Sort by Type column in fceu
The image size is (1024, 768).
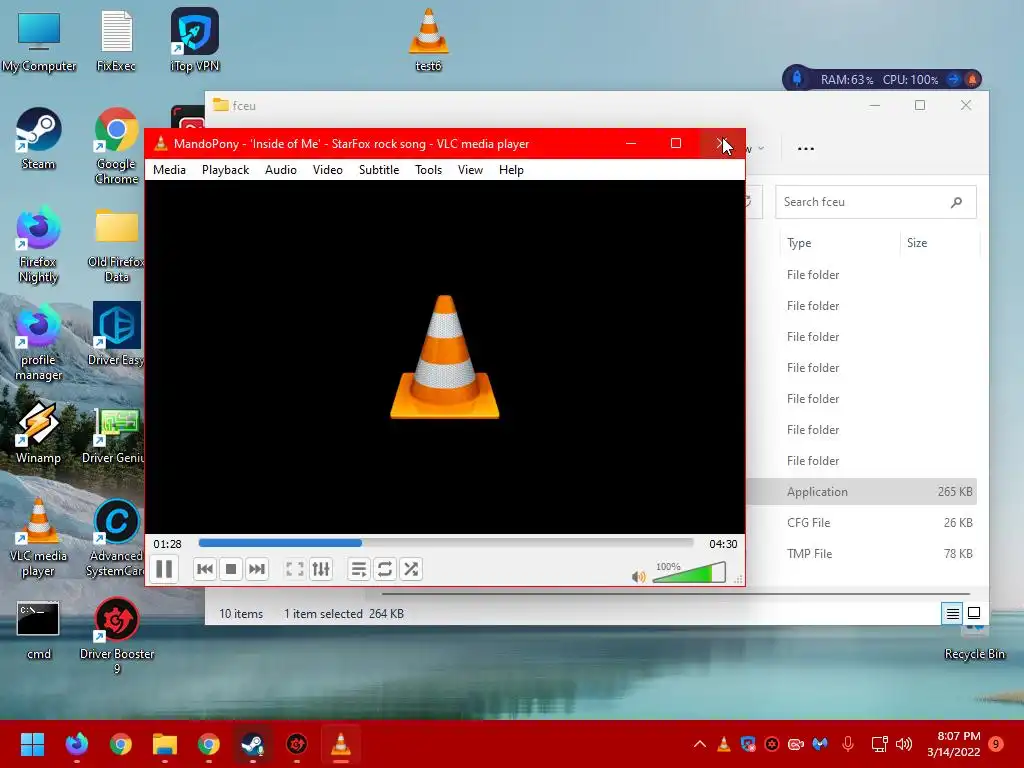(840, 243)
